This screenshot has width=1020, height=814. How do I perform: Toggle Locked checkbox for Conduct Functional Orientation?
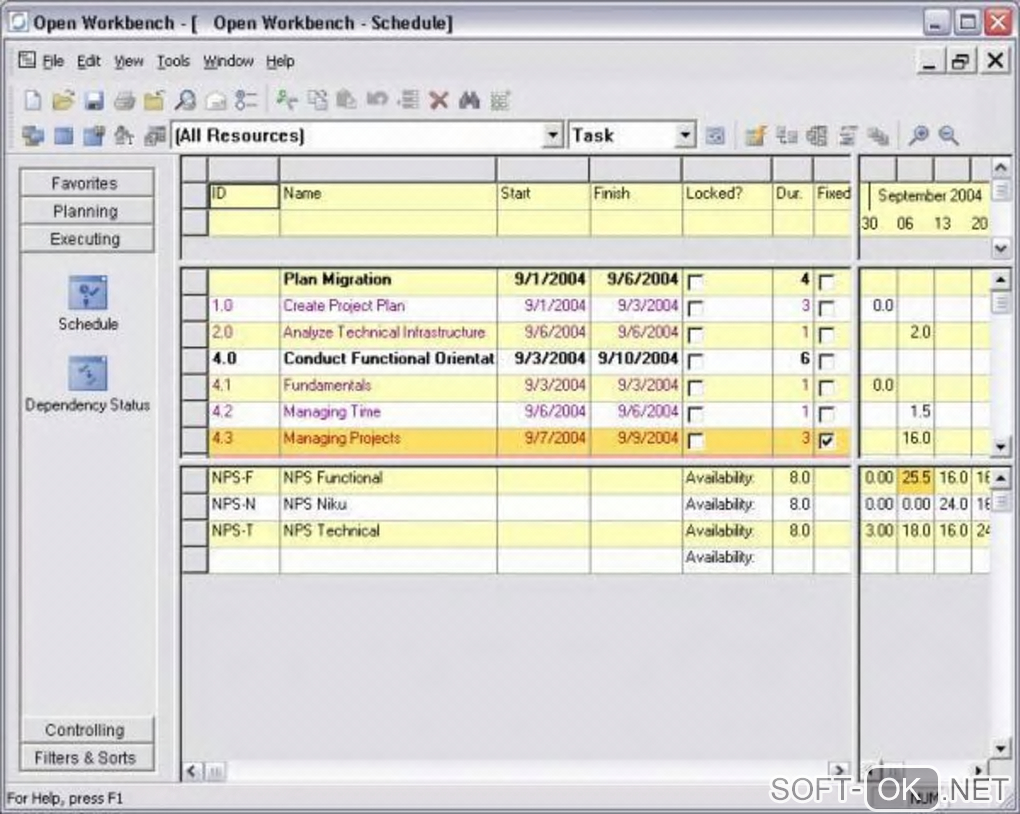pyautogui.click(x=695, y=361)
